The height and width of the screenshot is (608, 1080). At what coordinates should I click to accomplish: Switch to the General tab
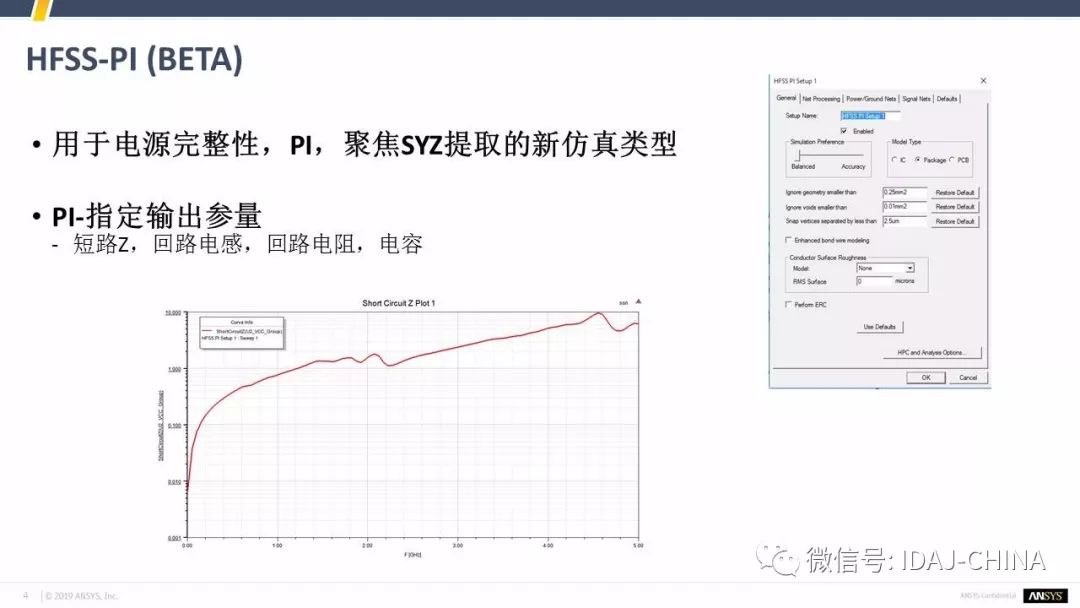click(x=786, y=98)
